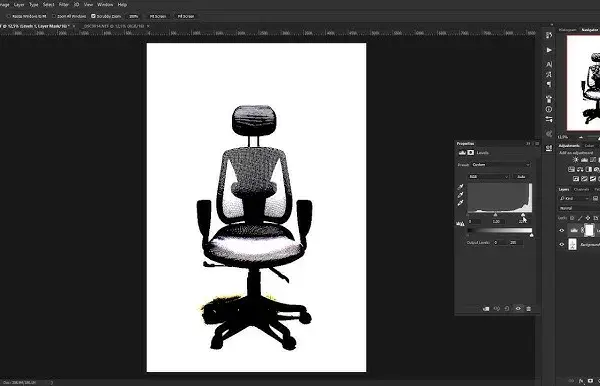Collapse the Properties panel with double arrows
This screenshot has height=386, width=600.
[x=528, y=143]
